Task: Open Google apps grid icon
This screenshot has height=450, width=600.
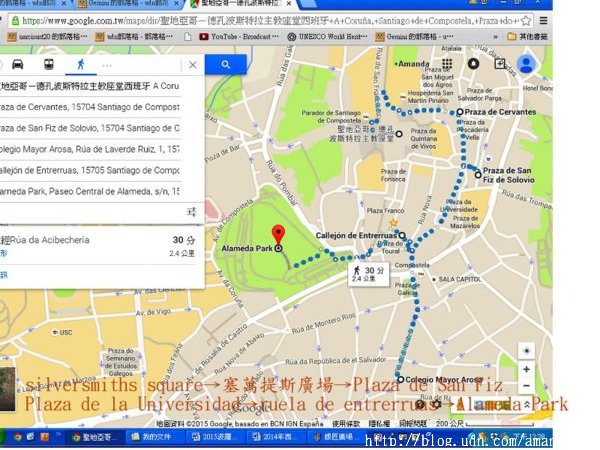Action: click(447, 64)
